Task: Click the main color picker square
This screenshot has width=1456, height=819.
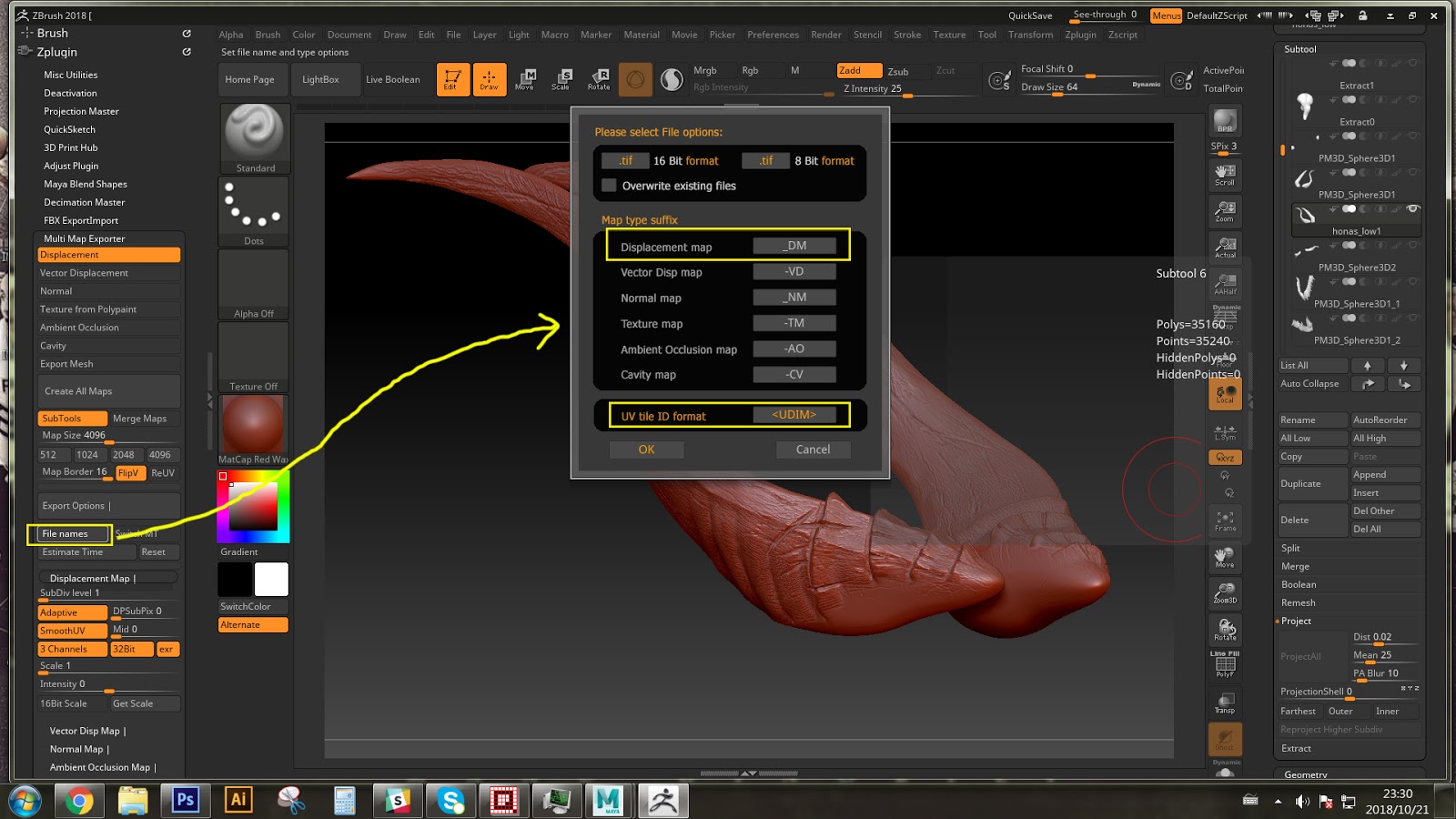Action: point(253,506)
